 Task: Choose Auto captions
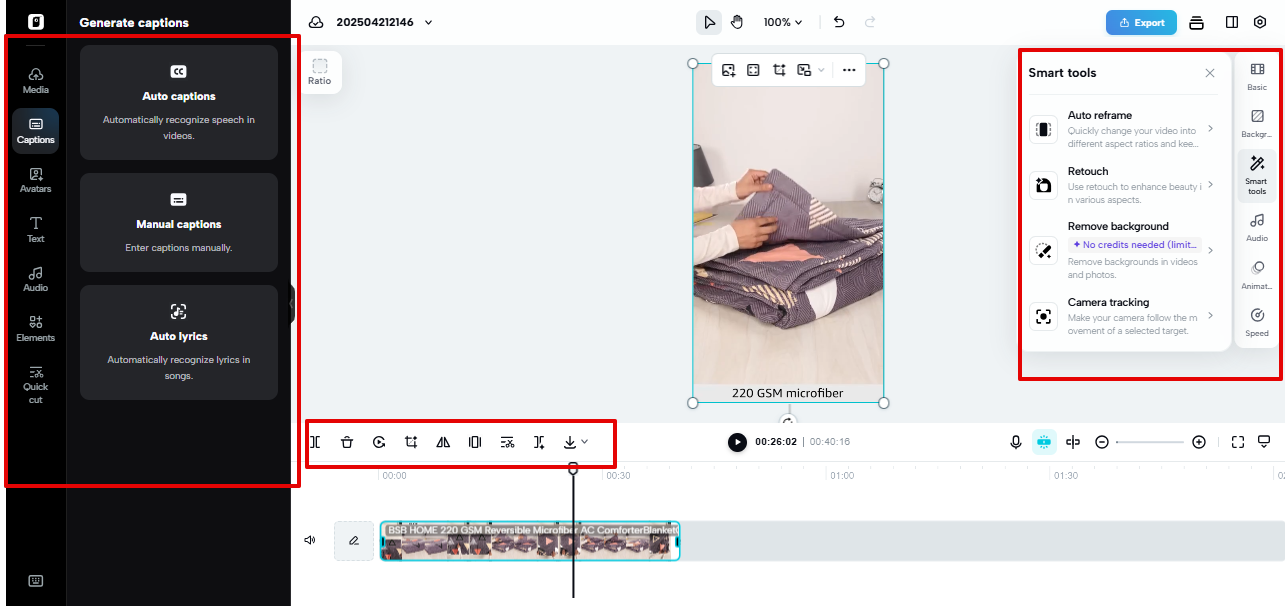tap(179, 102)
